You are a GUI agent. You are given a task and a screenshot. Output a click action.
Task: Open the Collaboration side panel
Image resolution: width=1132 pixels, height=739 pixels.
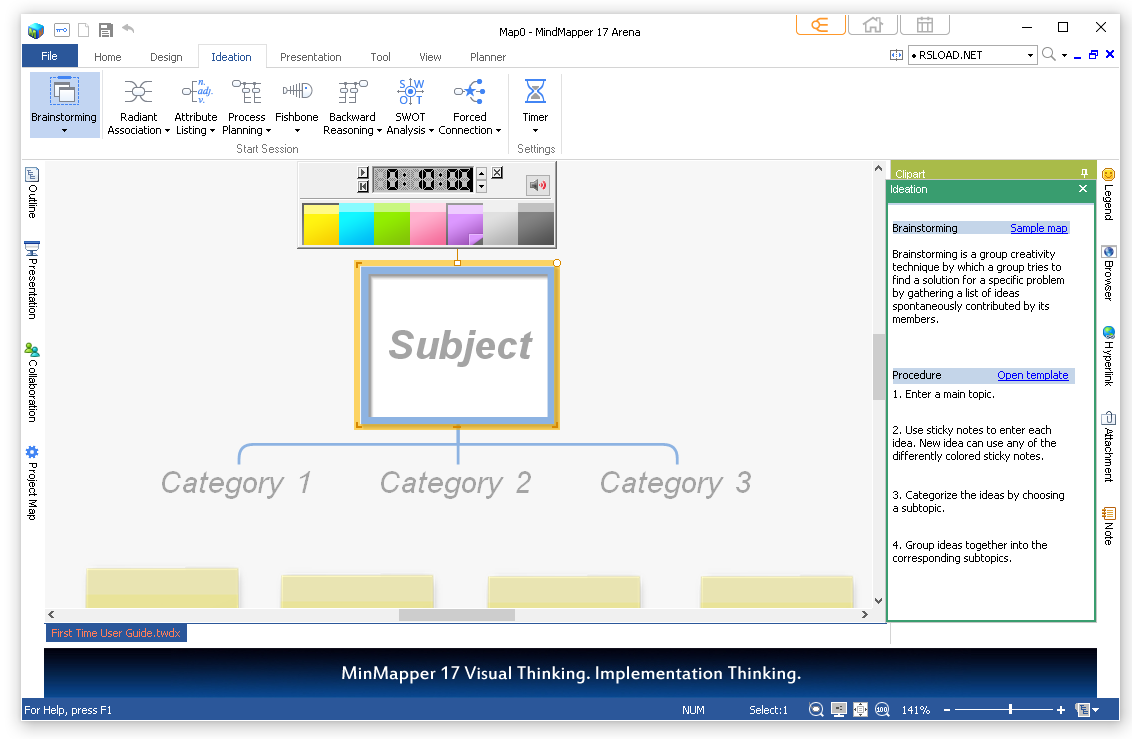pos(32,382)
